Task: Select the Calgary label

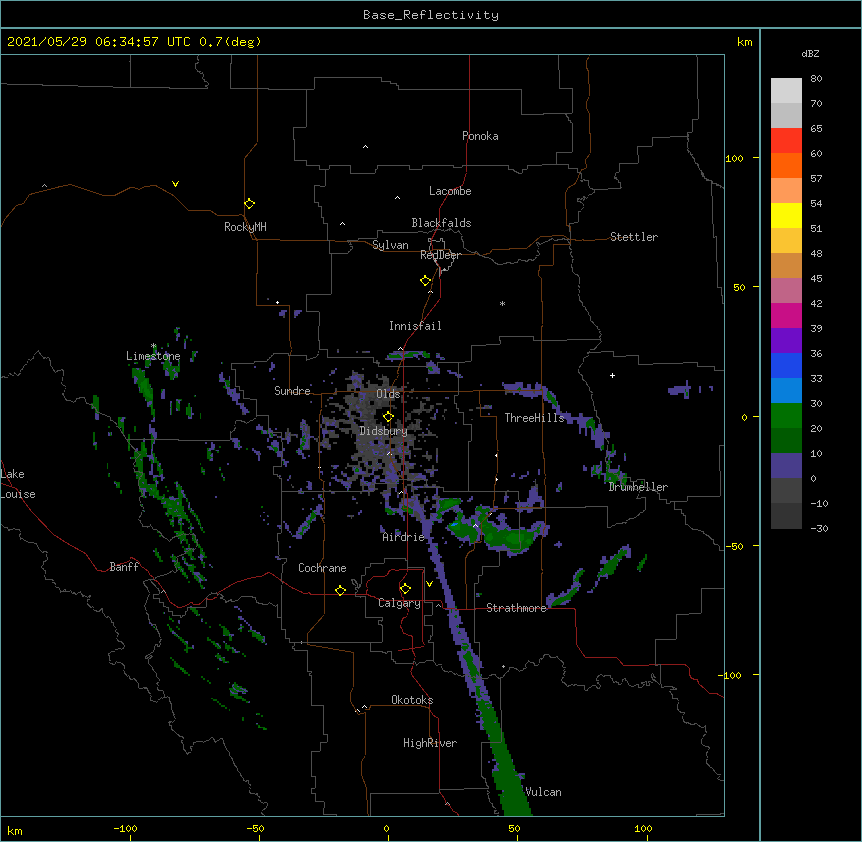Action: pyautogui.click(x=400, y=603)
